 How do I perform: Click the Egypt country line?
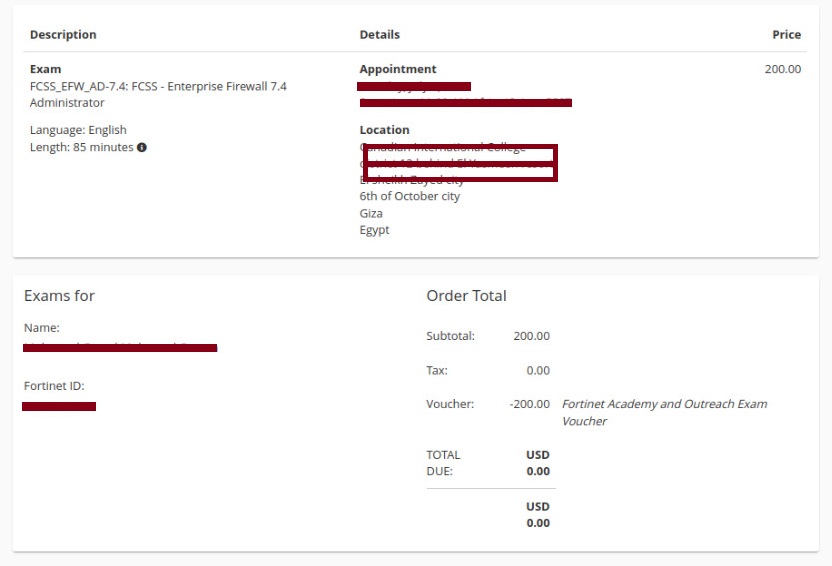pos(374,230)
